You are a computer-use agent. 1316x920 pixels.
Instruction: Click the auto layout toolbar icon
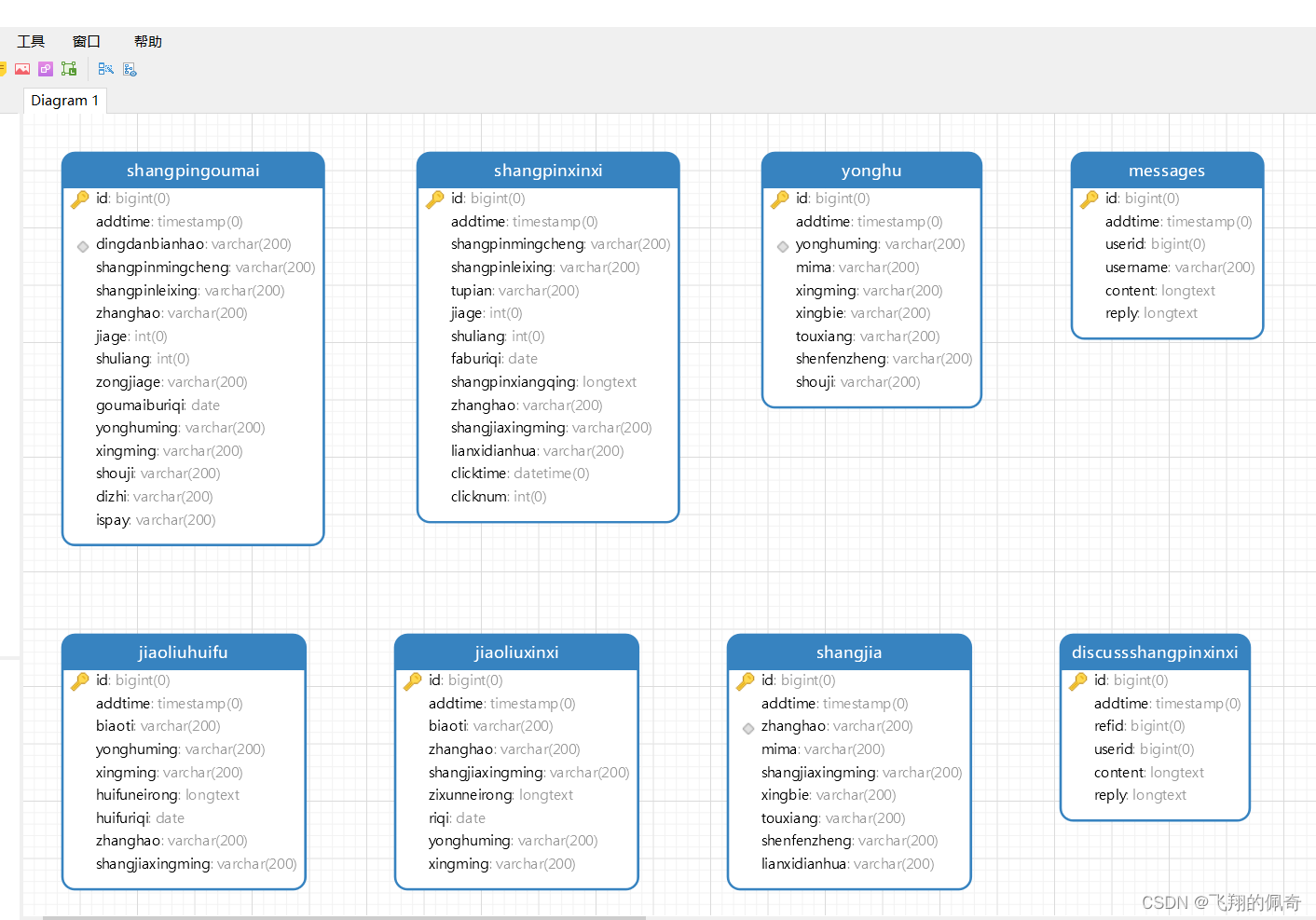coord(105,69)
